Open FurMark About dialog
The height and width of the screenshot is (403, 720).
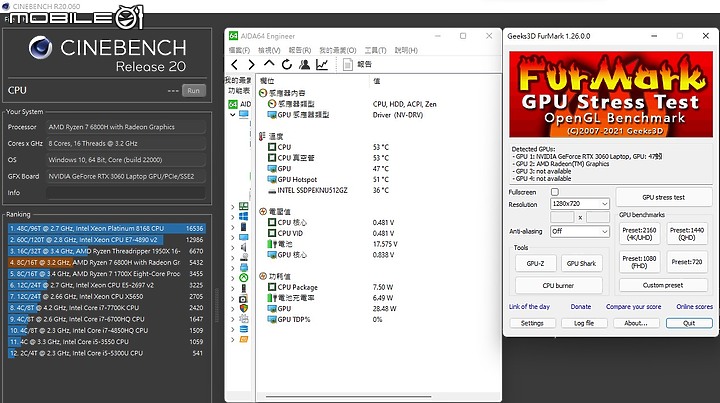[x=636, y=323]
